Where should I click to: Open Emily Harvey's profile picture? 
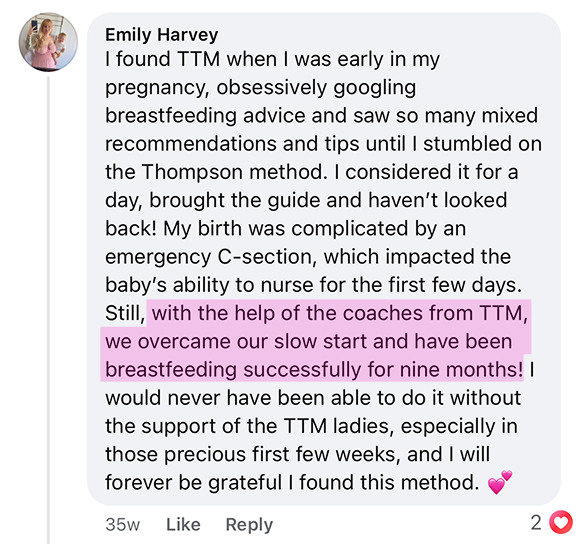pos(48,42)
